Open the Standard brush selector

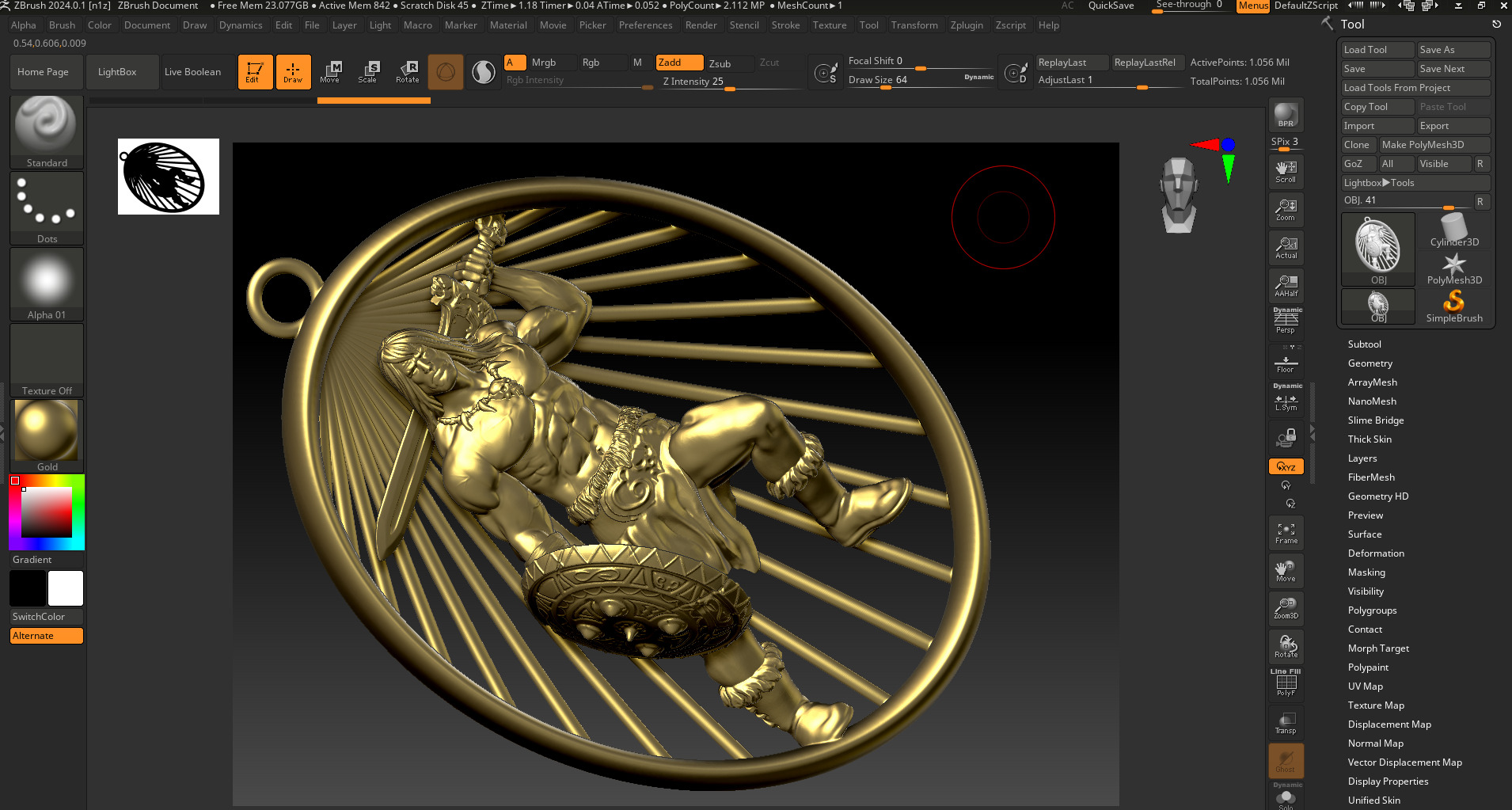(x=47, y=132)
